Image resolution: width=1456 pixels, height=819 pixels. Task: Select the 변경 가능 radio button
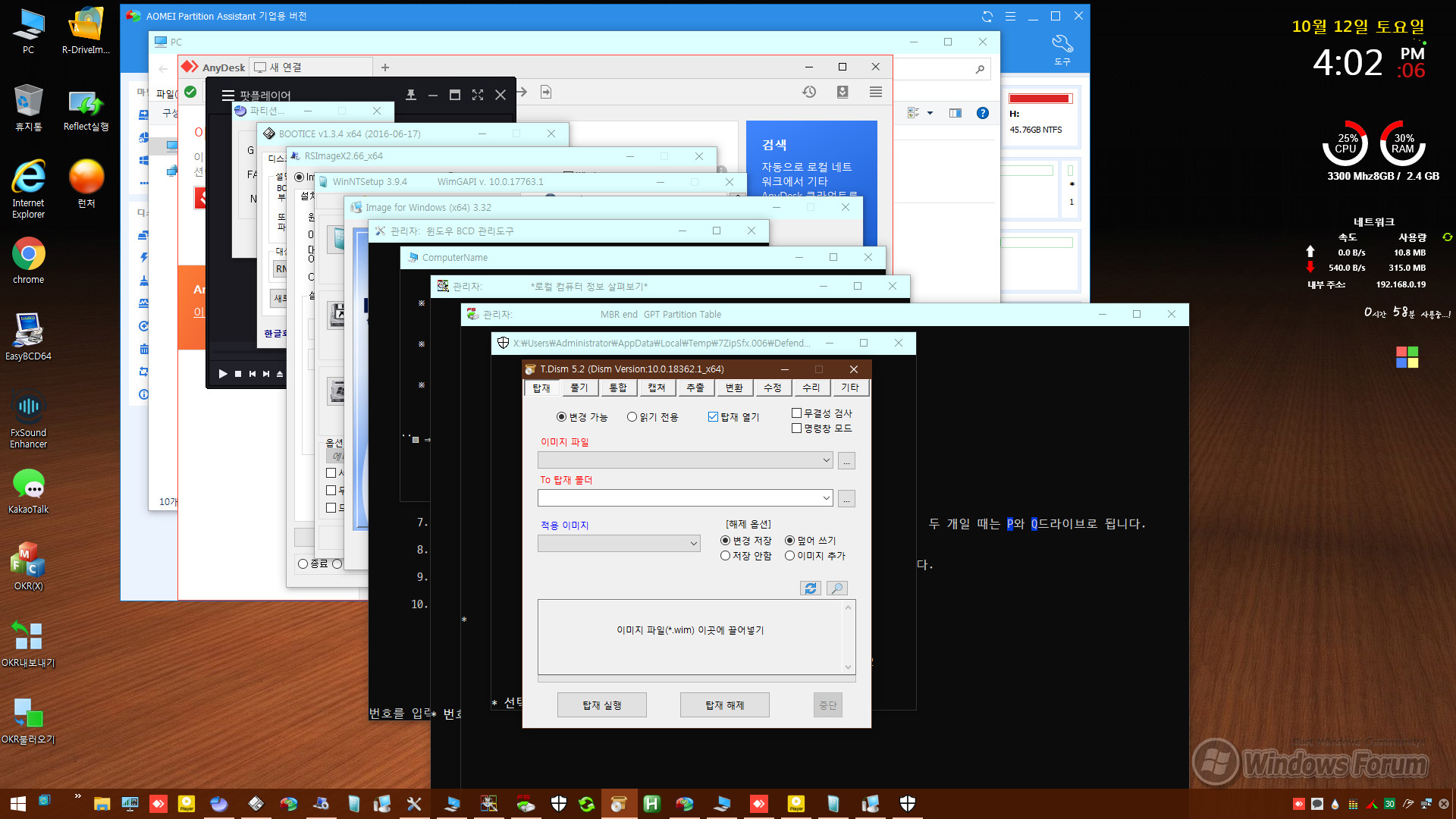[x=582, y=417]
